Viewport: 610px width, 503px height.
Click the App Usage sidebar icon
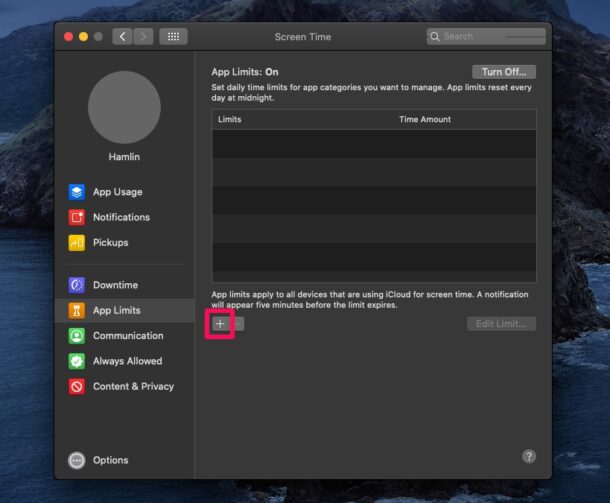click(x=77, y=192)
